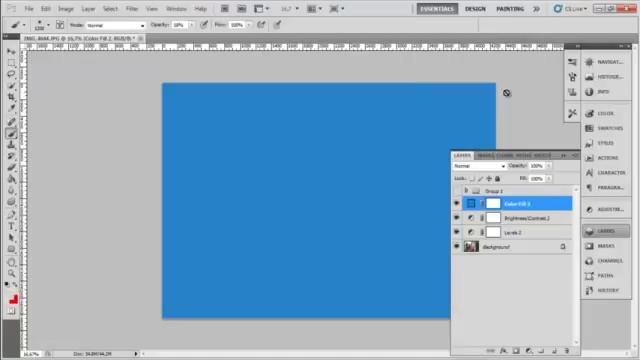Click the add layer mask icon
The height and width of the screenshot is (360, 640).
(516, 351)
